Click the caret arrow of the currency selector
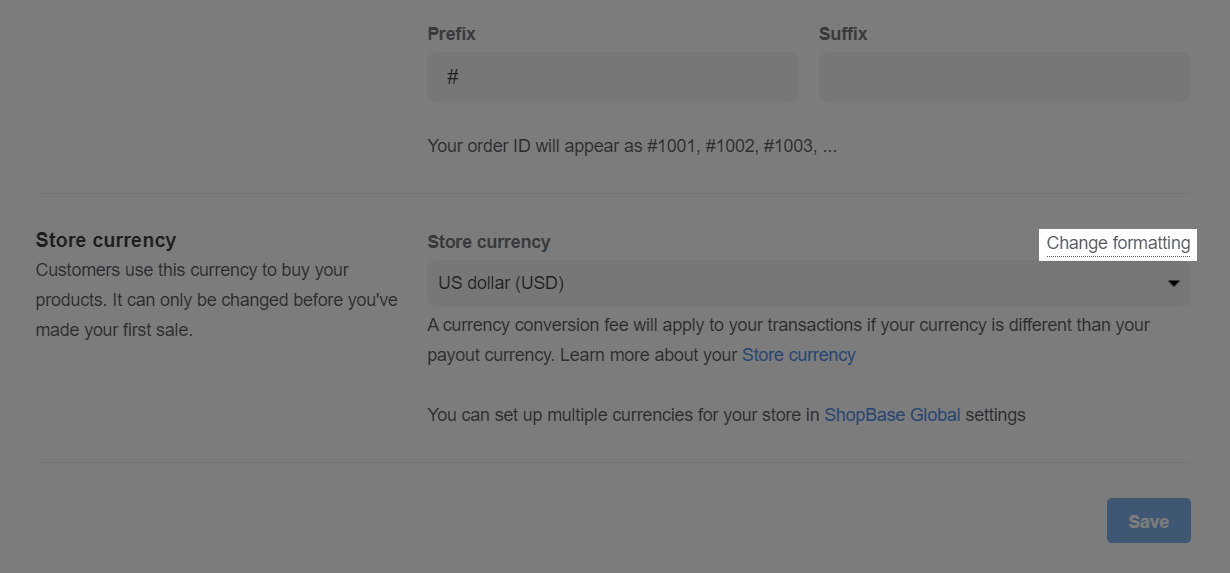Viewport: 1230px width, 573px height. [1173, 284]
